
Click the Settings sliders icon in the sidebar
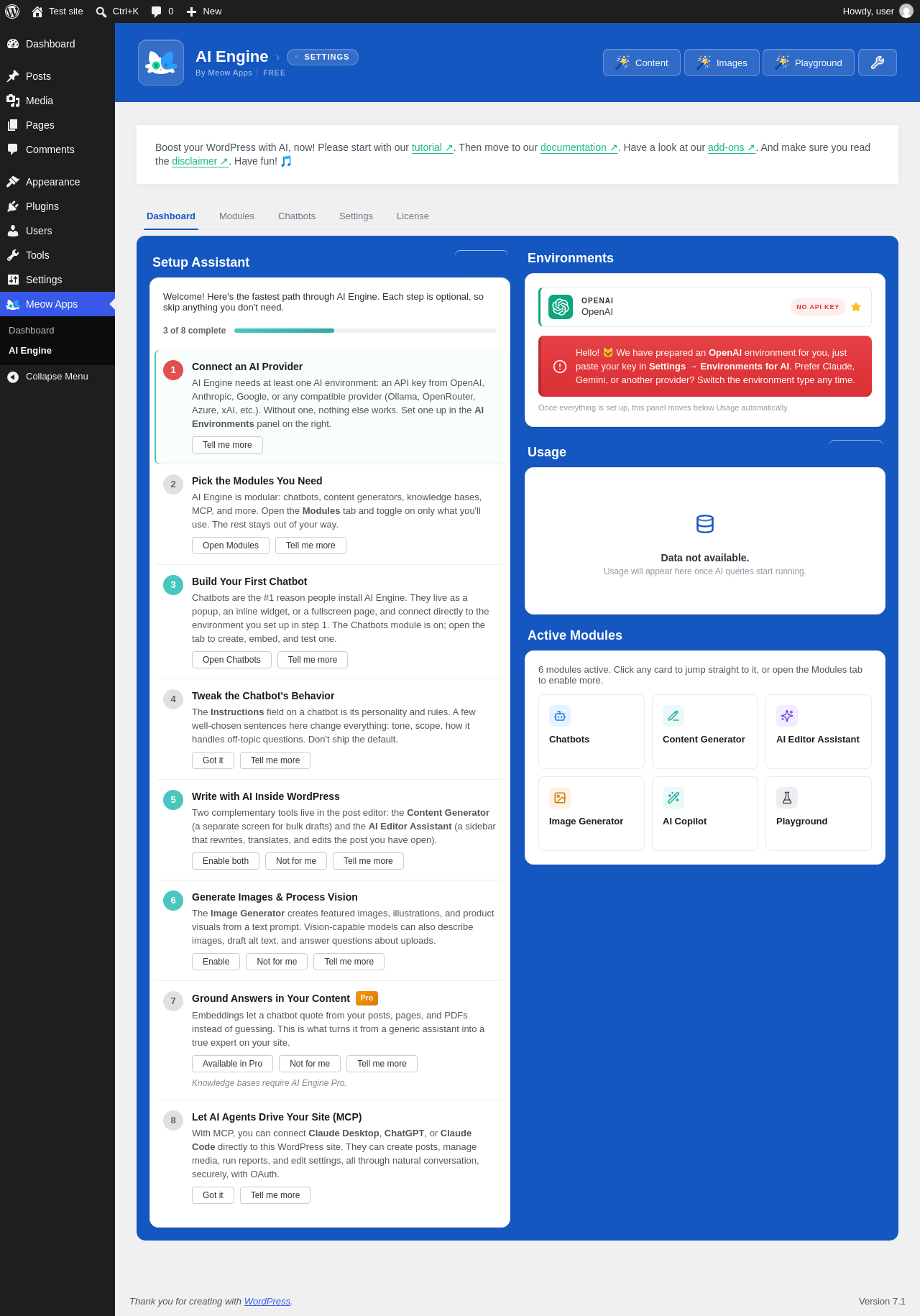13,280
